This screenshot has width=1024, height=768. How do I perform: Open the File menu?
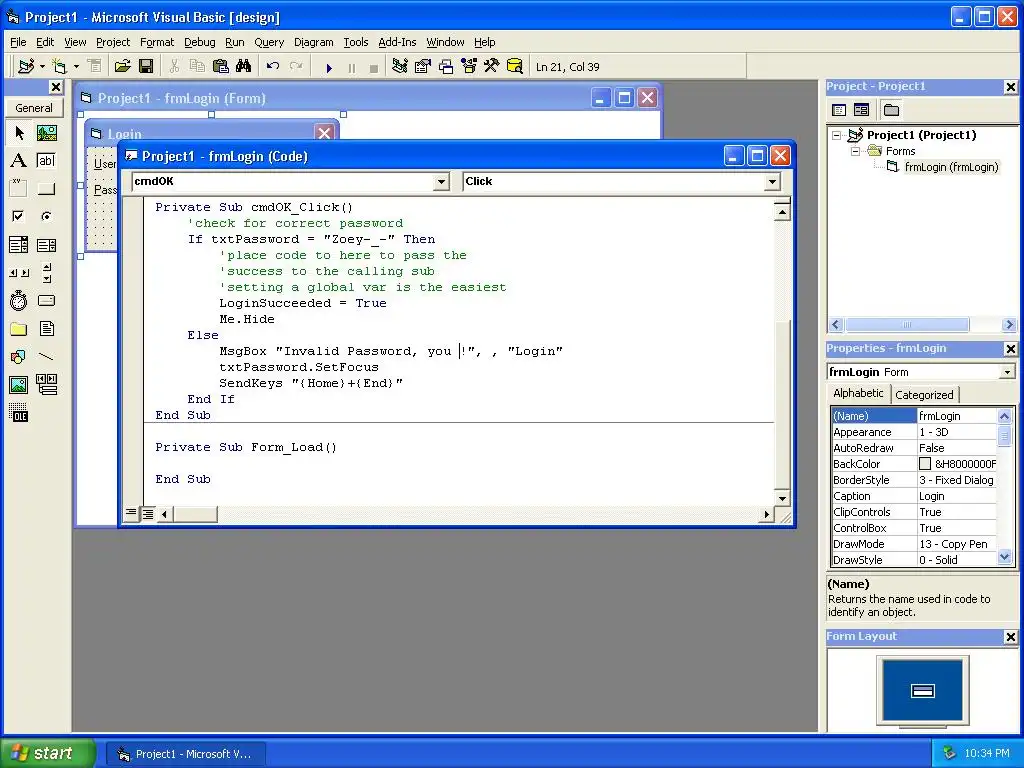[18, 42]
